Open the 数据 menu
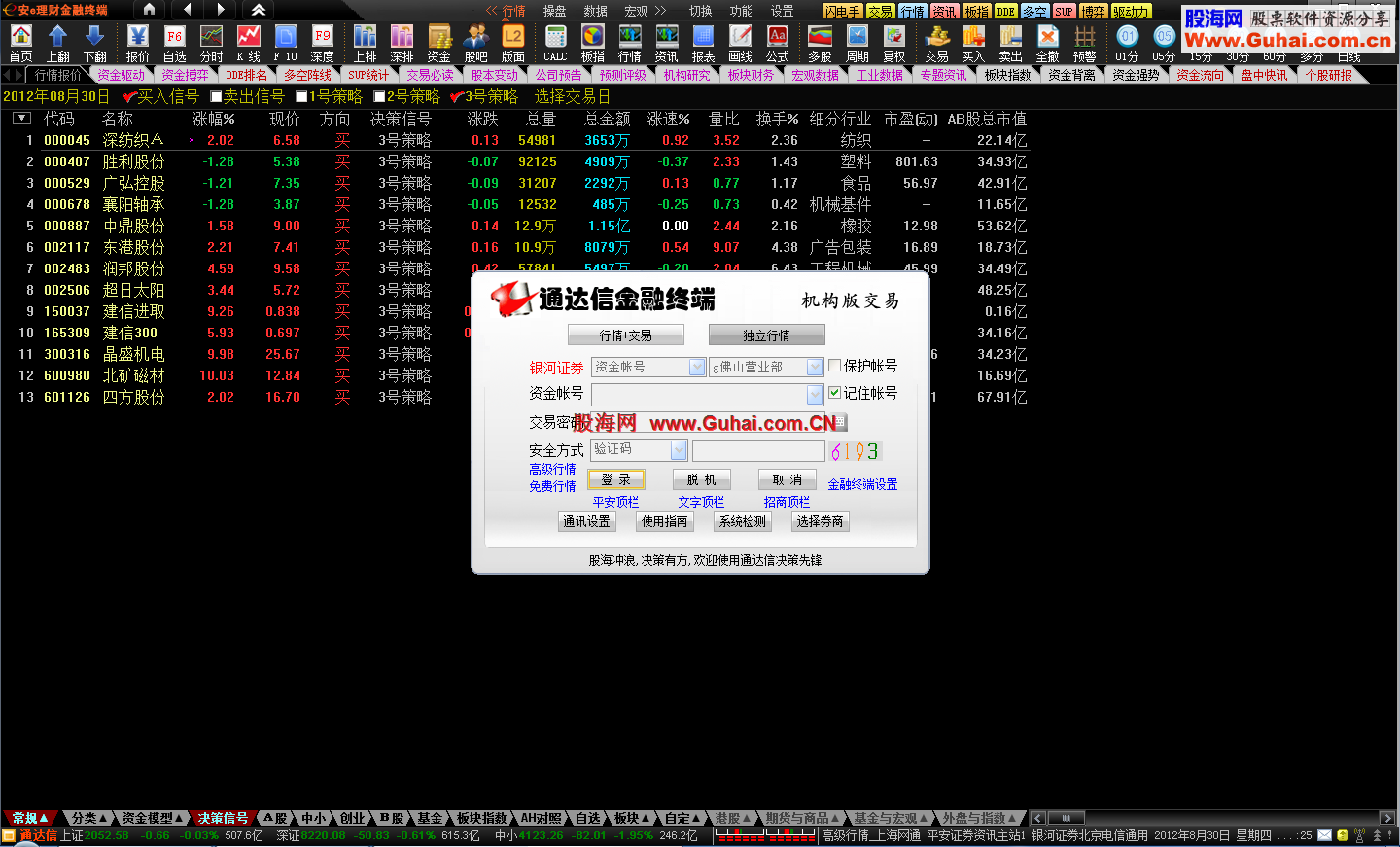The height and width of the screenshot is (847, 1400). tap(595, 11)
